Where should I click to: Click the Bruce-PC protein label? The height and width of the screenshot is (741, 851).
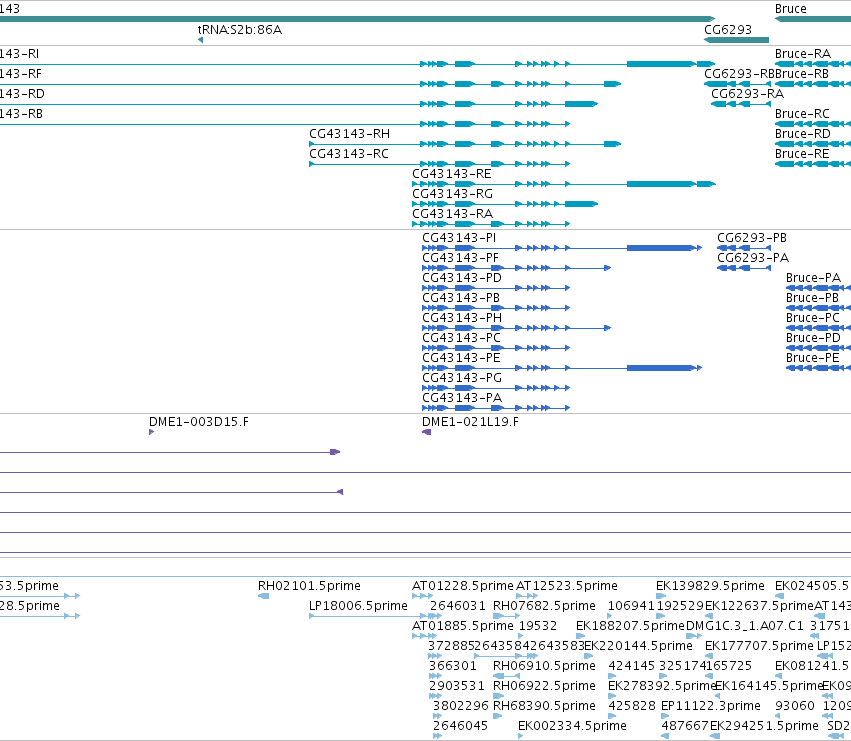[812, 318]
